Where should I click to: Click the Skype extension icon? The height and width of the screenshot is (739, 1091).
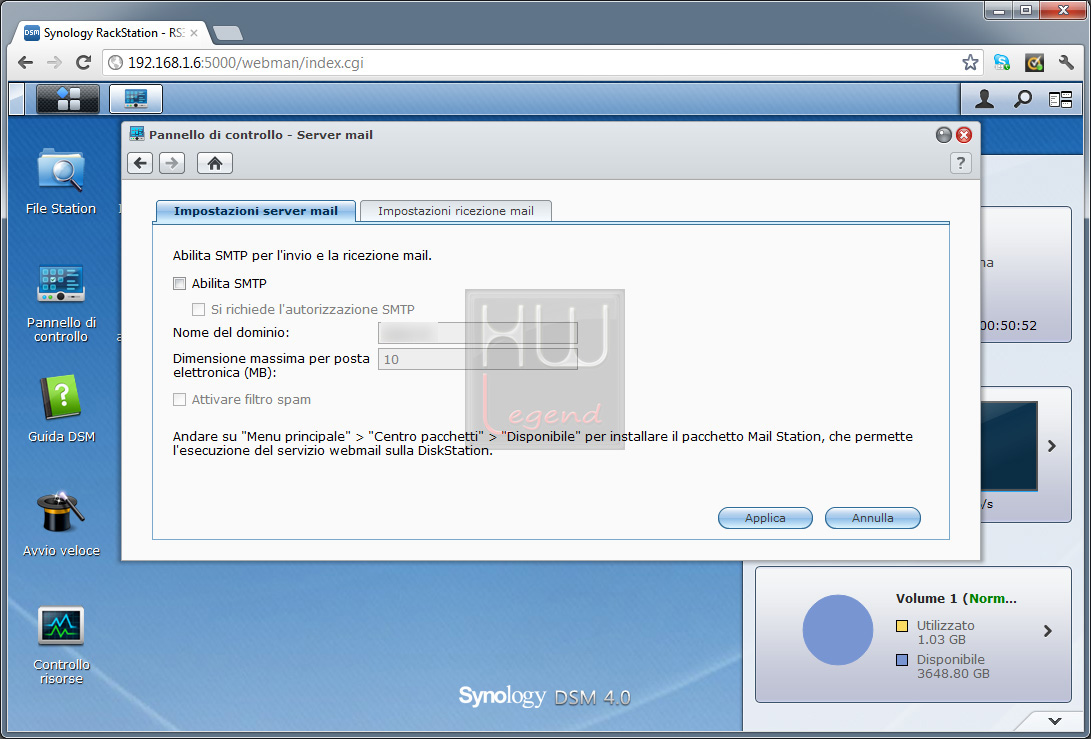[x=1002, y=63]
